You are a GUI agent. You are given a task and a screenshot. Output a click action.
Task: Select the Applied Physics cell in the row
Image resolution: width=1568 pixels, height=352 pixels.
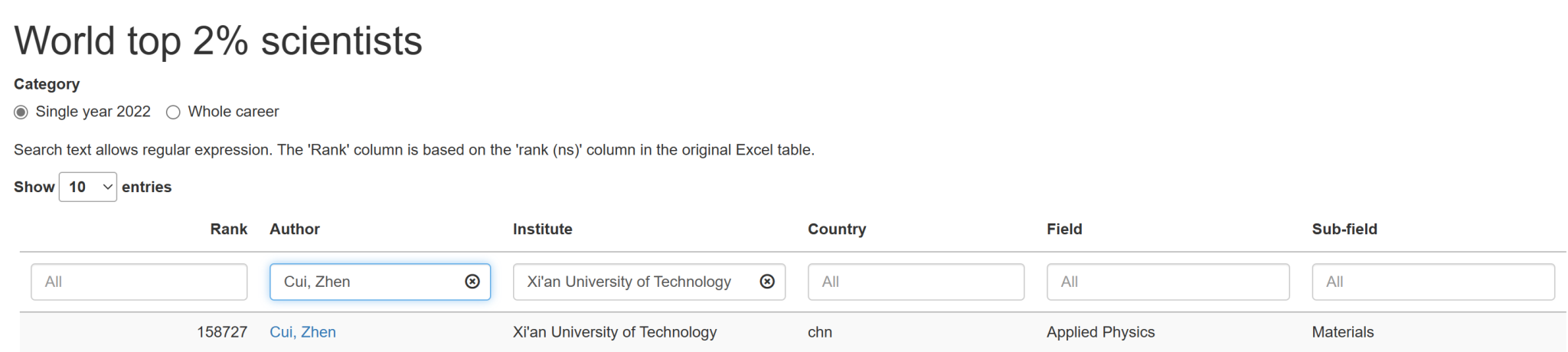(1100, 332)
